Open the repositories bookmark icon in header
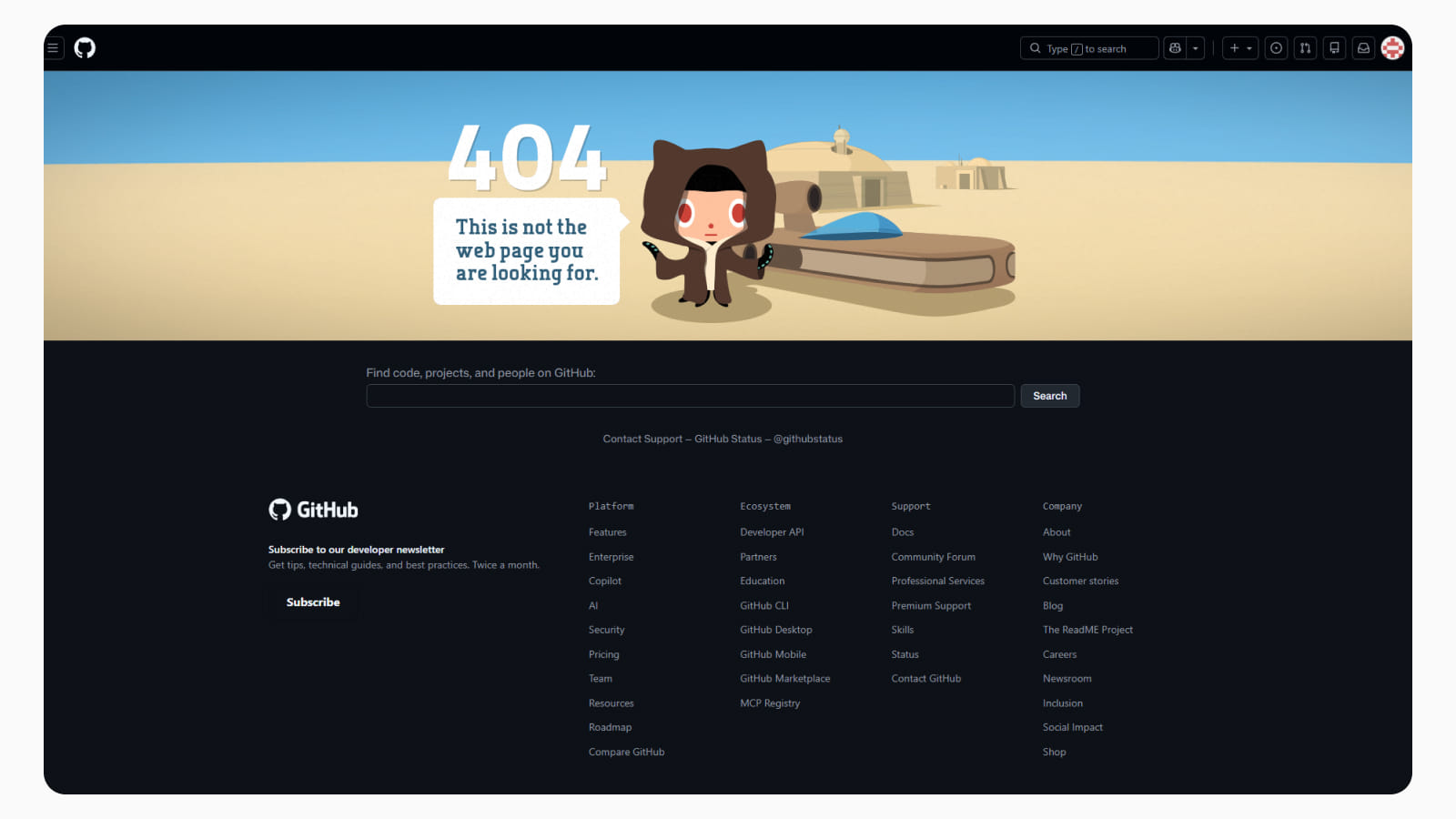The width and height of the screenshot is (1456, 819). pos(1334,47)
